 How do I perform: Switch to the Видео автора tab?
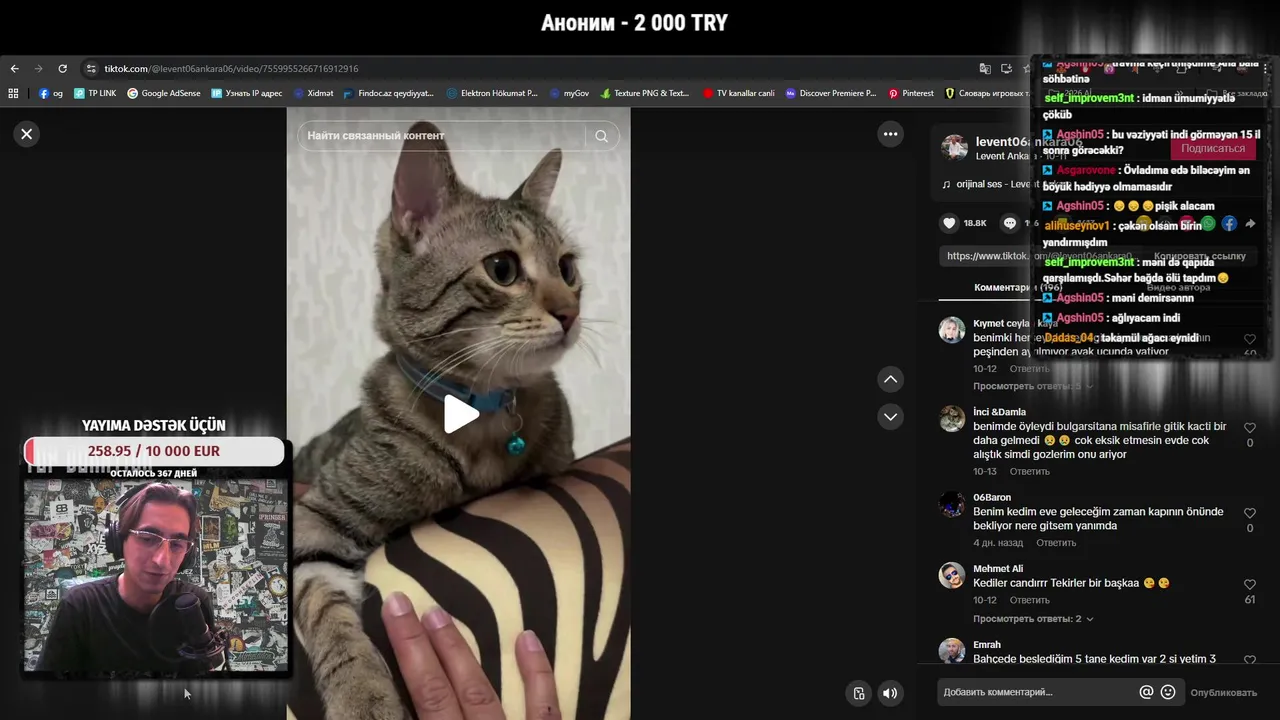pyautogui.click(x=1178, y=287)
